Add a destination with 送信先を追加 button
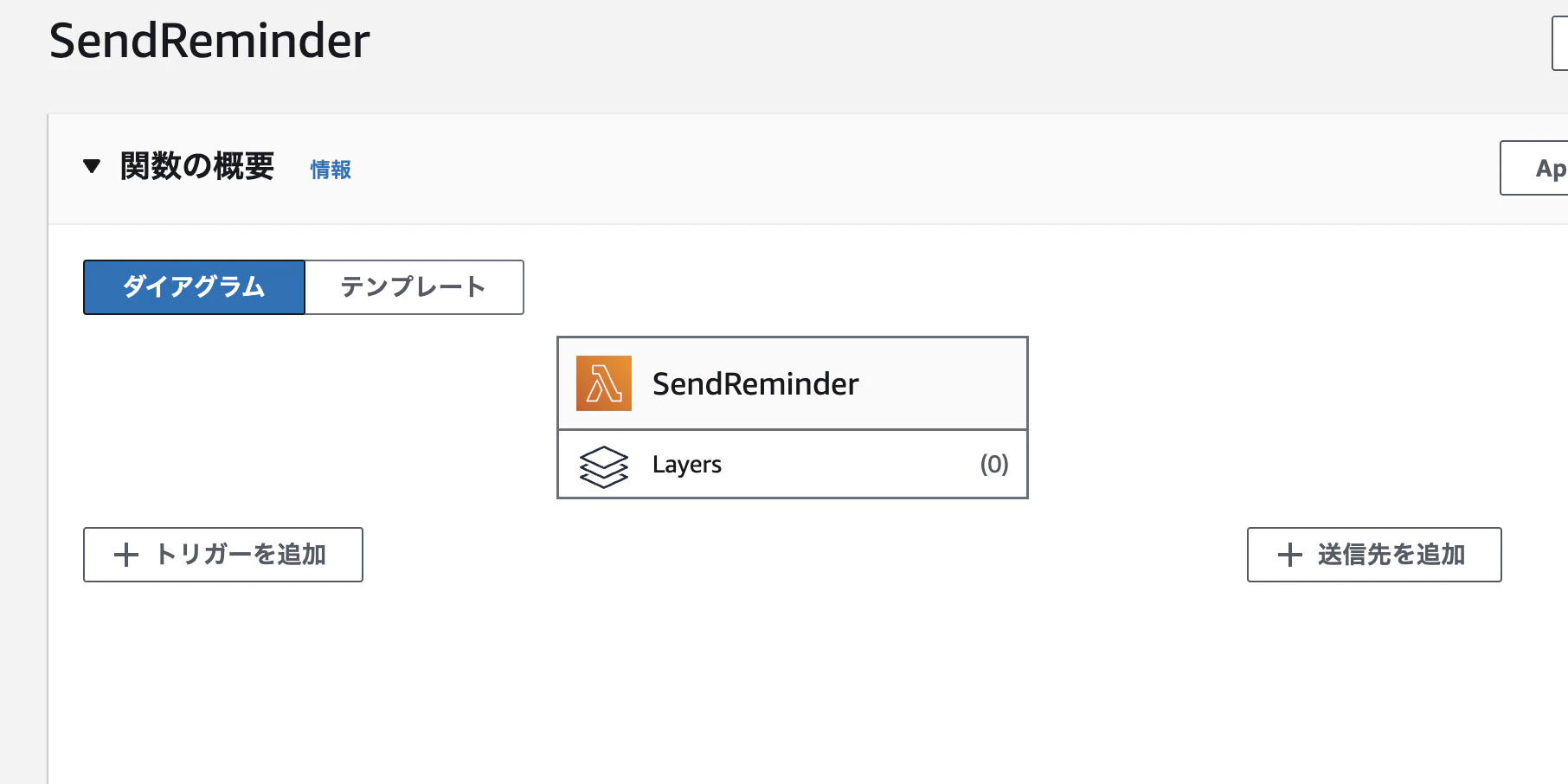Image resolution: width=1568 pixels, height=784 pixels. [1374, 555]
